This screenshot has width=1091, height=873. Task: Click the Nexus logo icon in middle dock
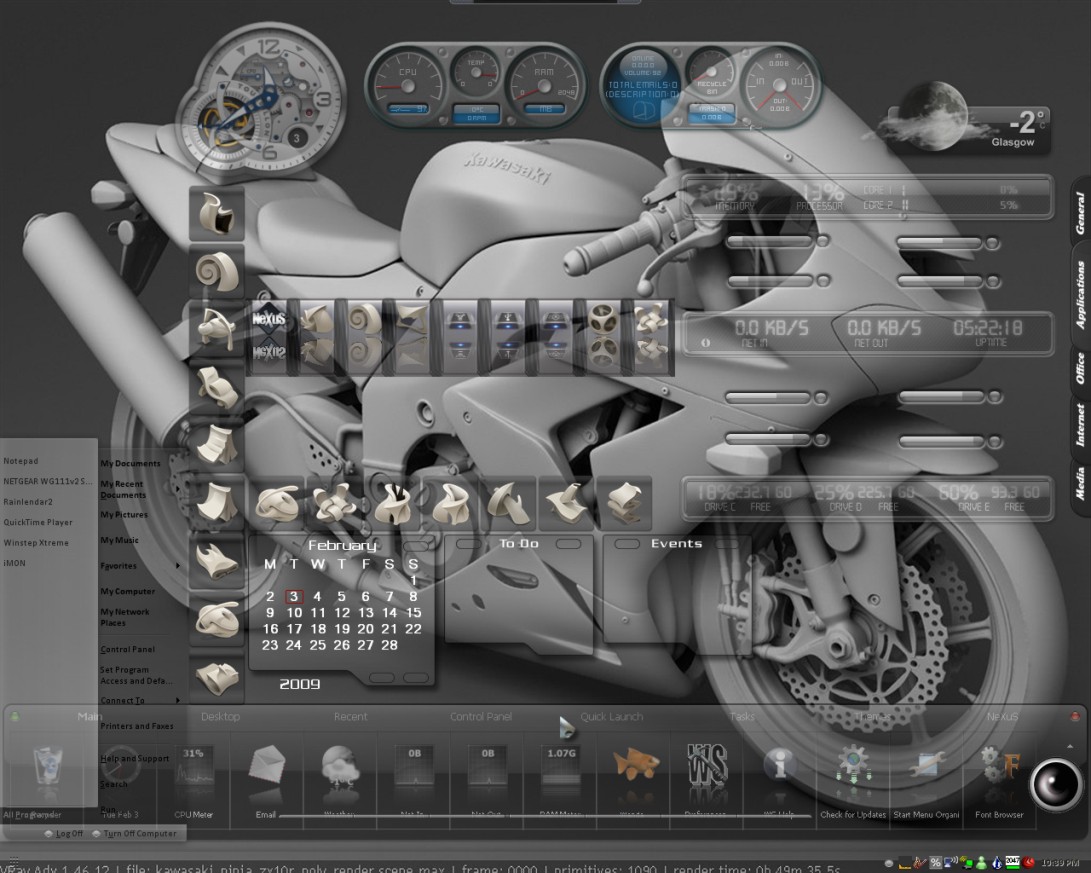coord(269,319)
